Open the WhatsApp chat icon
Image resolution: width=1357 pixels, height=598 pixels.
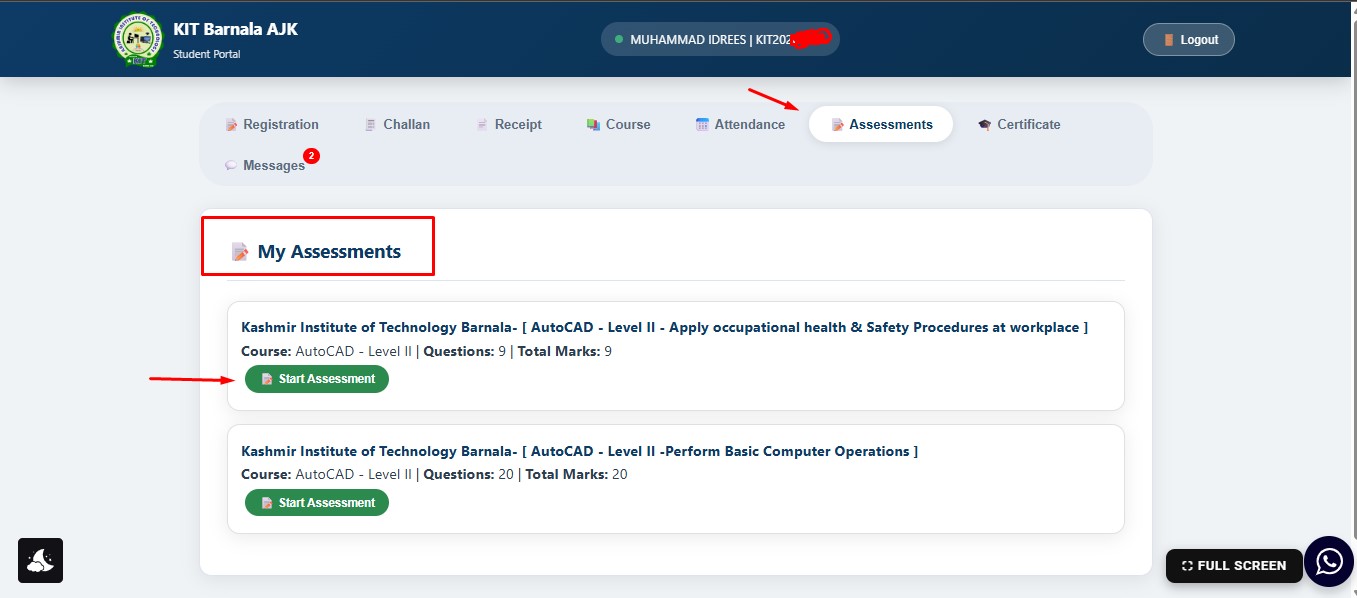point(1329,562)
